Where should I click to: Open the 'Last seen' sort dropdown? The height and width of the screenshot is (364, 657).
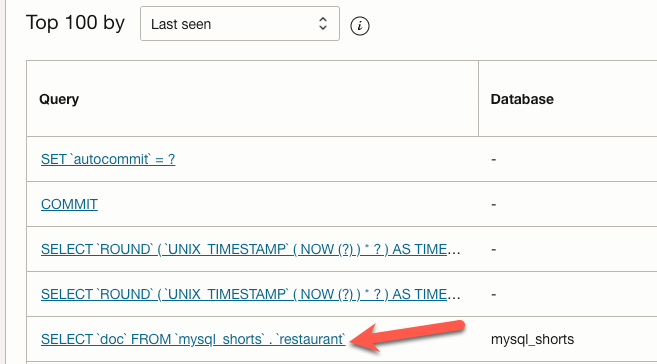click(240, 24)
